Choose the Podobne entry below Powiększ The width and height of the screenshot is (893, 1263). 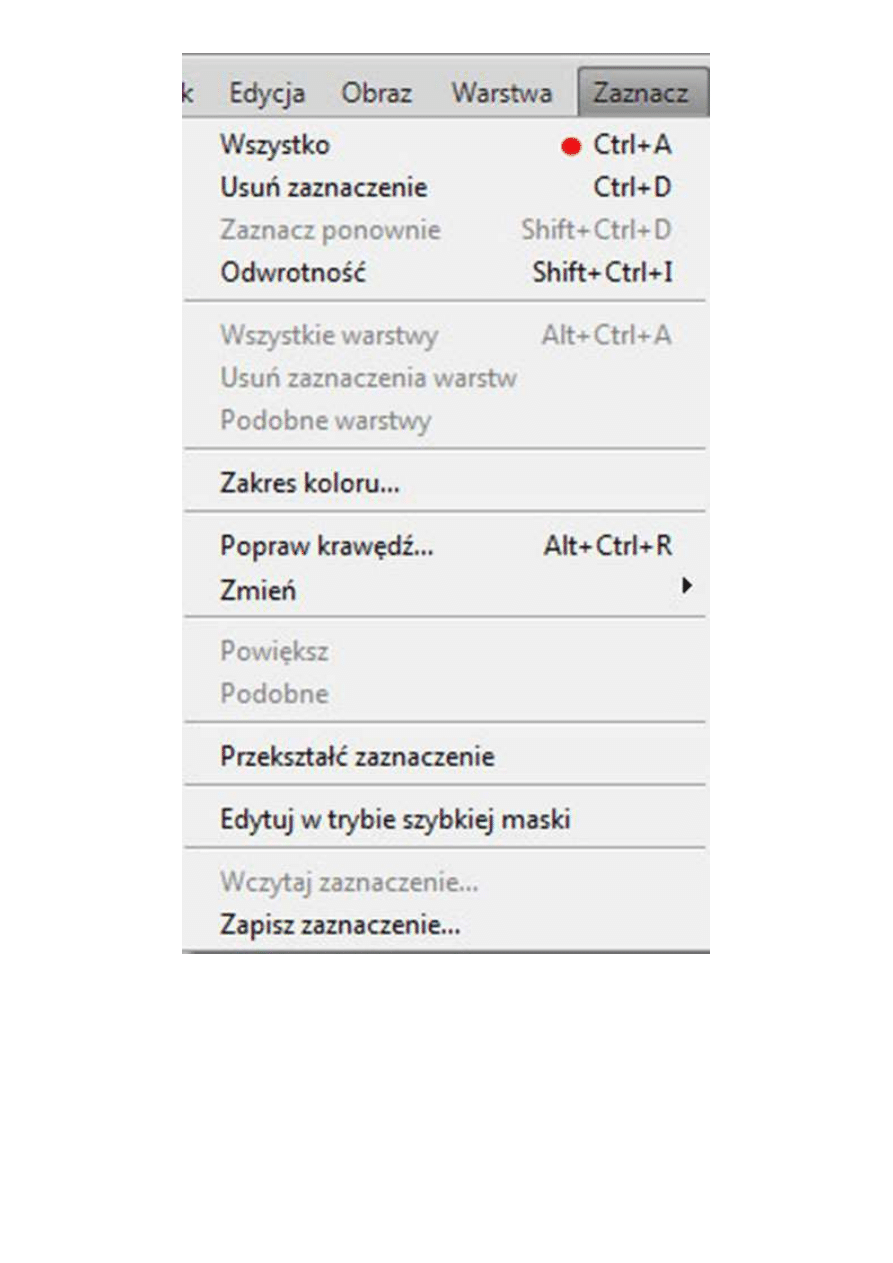[274, 694]
